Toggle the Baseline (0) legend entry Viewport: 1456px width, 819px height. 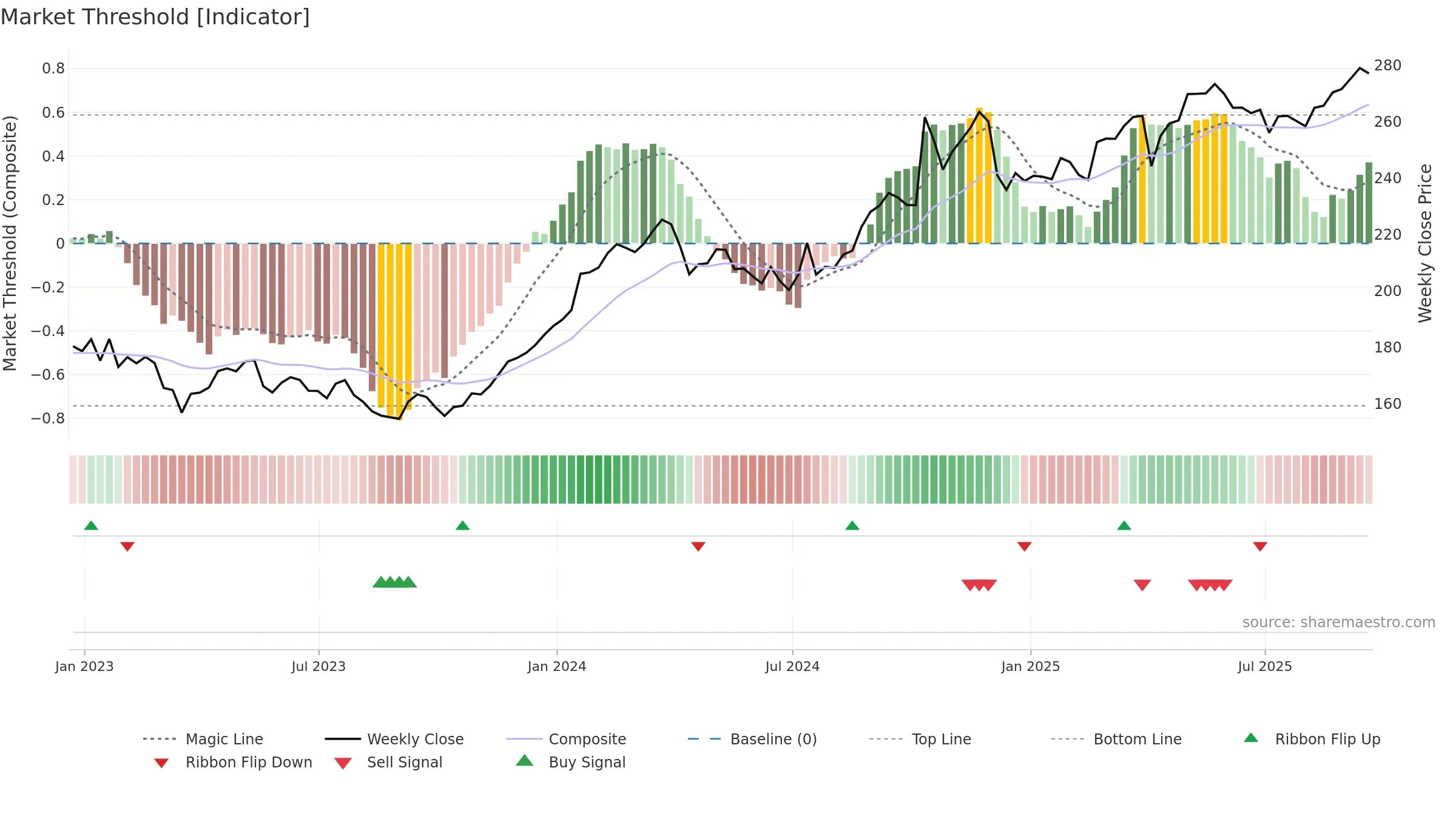(752, 739)
